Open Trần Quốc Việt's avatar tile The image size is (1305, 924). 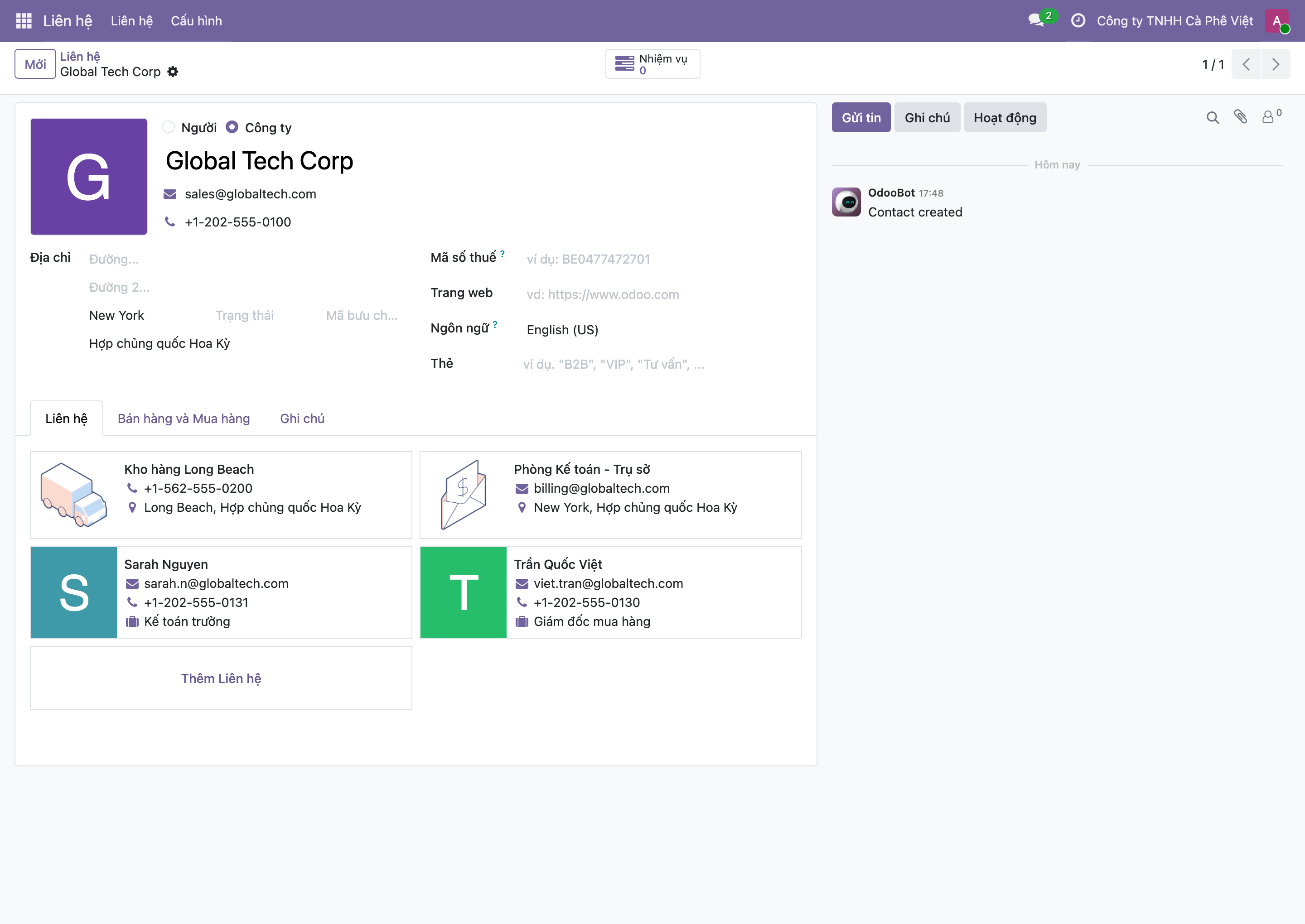pyautogui.click(x=463, y=592)
